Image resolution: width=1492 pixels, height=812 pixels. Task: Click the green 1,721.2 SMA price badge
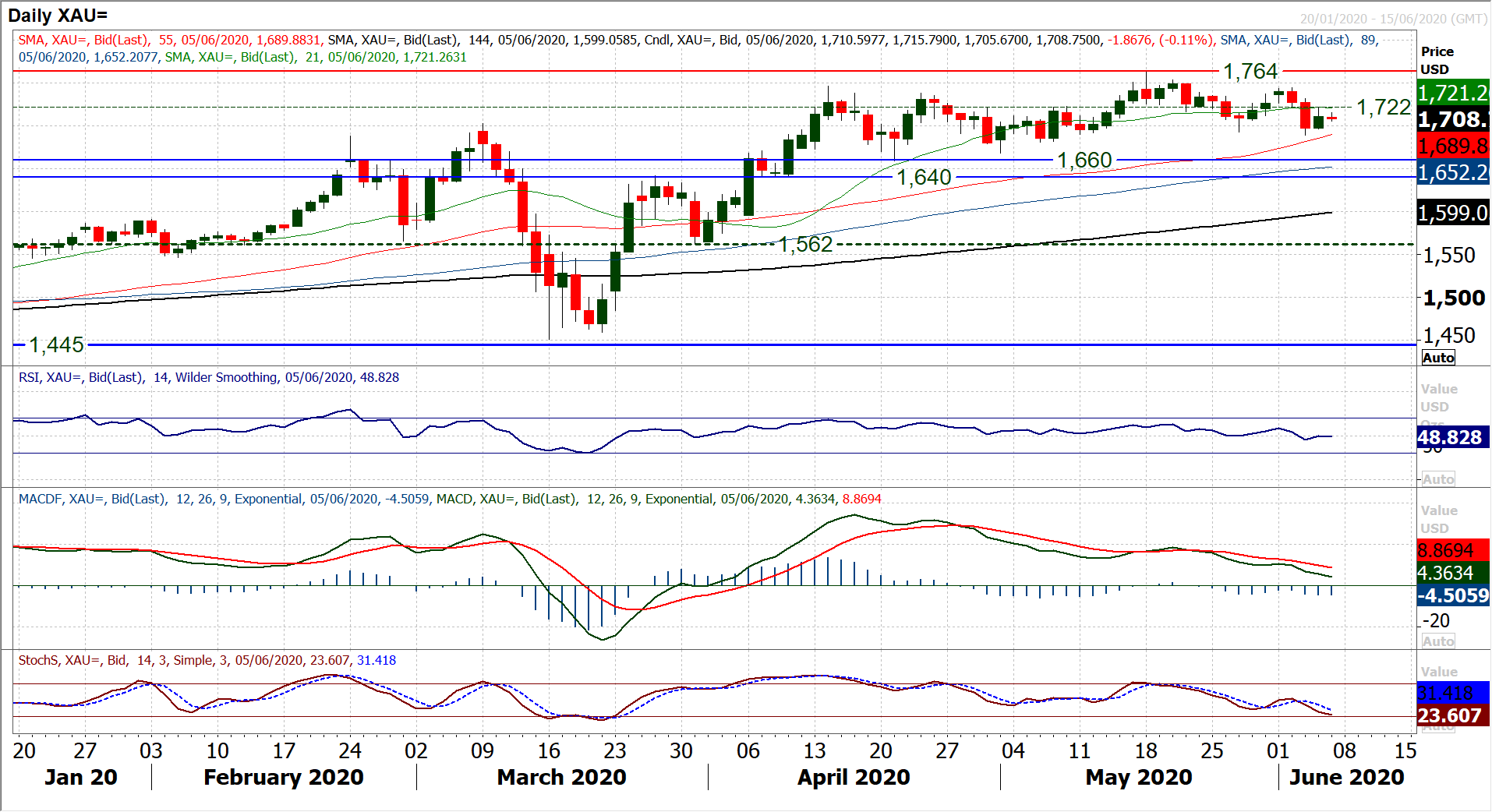(x=1453, y=94)
